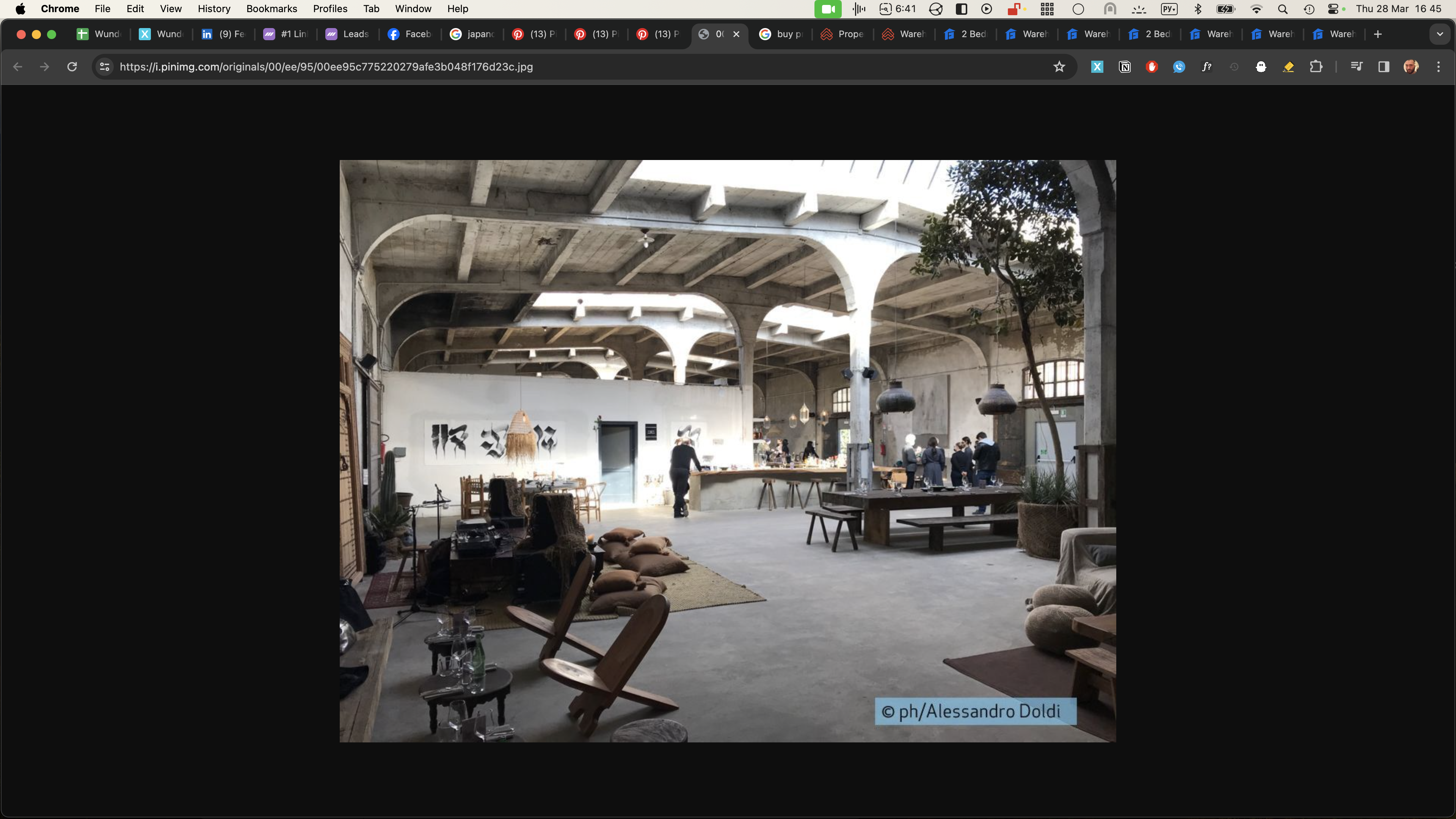The width and height of the screenshot is (1456, 819).
Task: Open the media controls icon
Action: point(1356,67)
